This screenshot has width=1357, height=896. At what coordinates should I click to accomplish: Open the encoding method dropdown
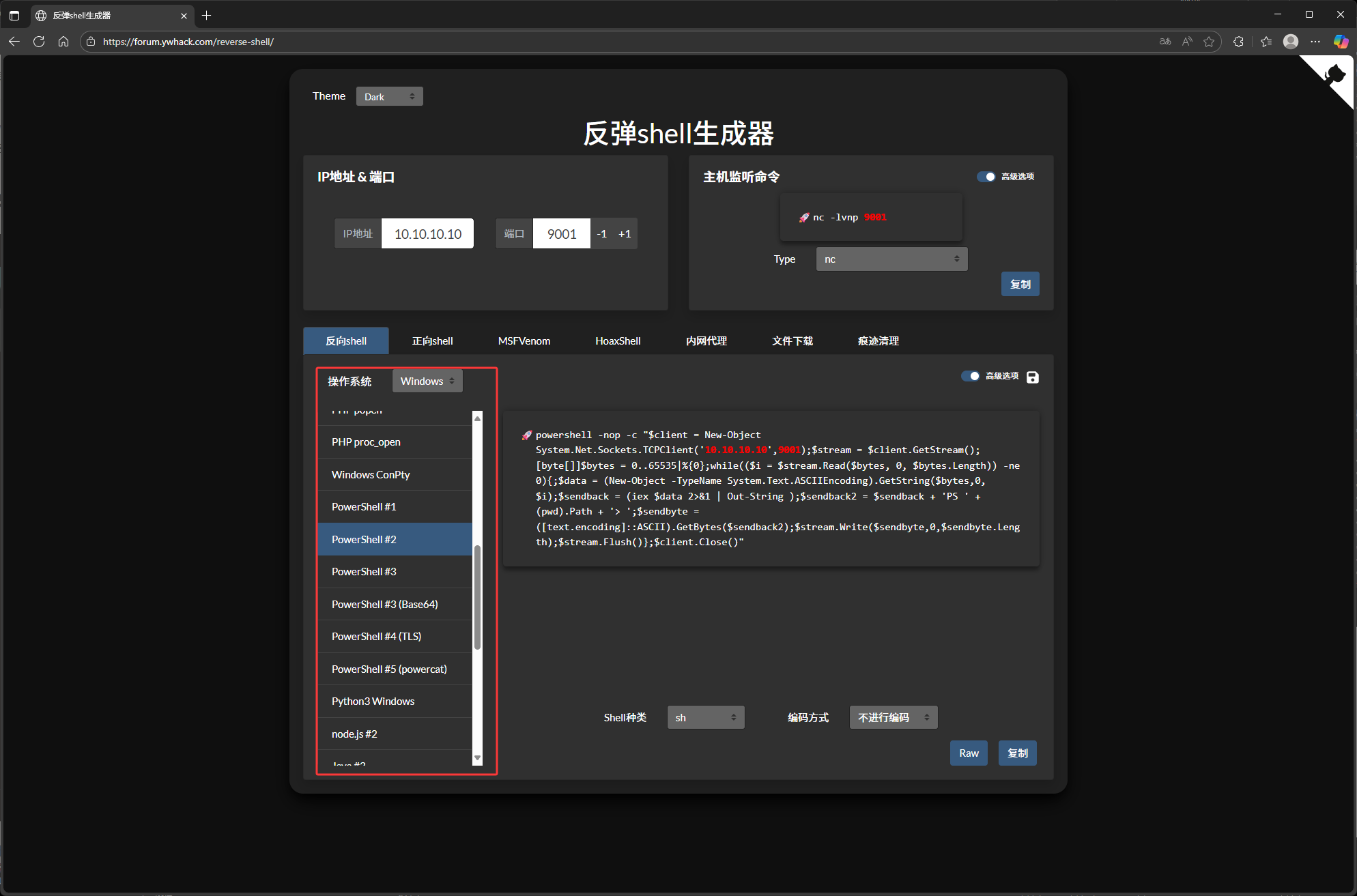coord(893,717)
